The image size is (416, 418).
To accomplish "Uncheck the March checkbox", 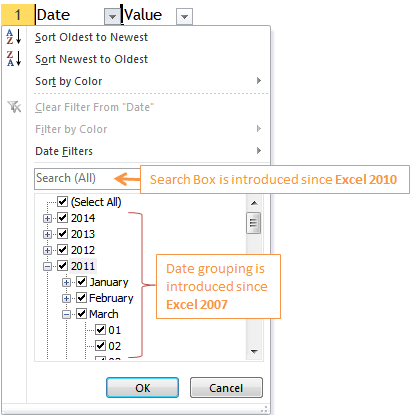I will (81, 314).
